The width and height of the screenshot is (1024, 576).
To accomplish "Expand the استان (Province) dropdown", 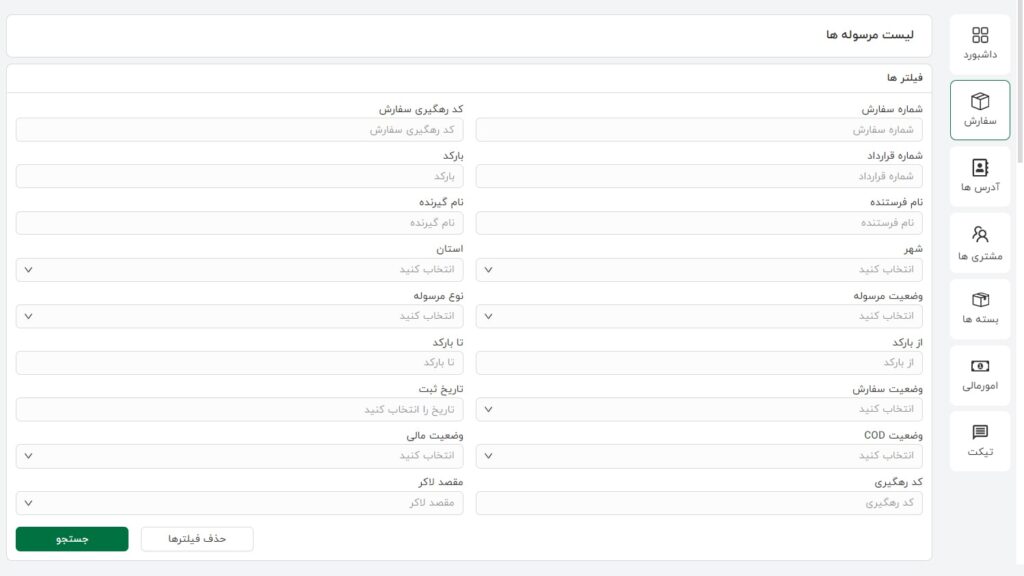I will point(240,269).
